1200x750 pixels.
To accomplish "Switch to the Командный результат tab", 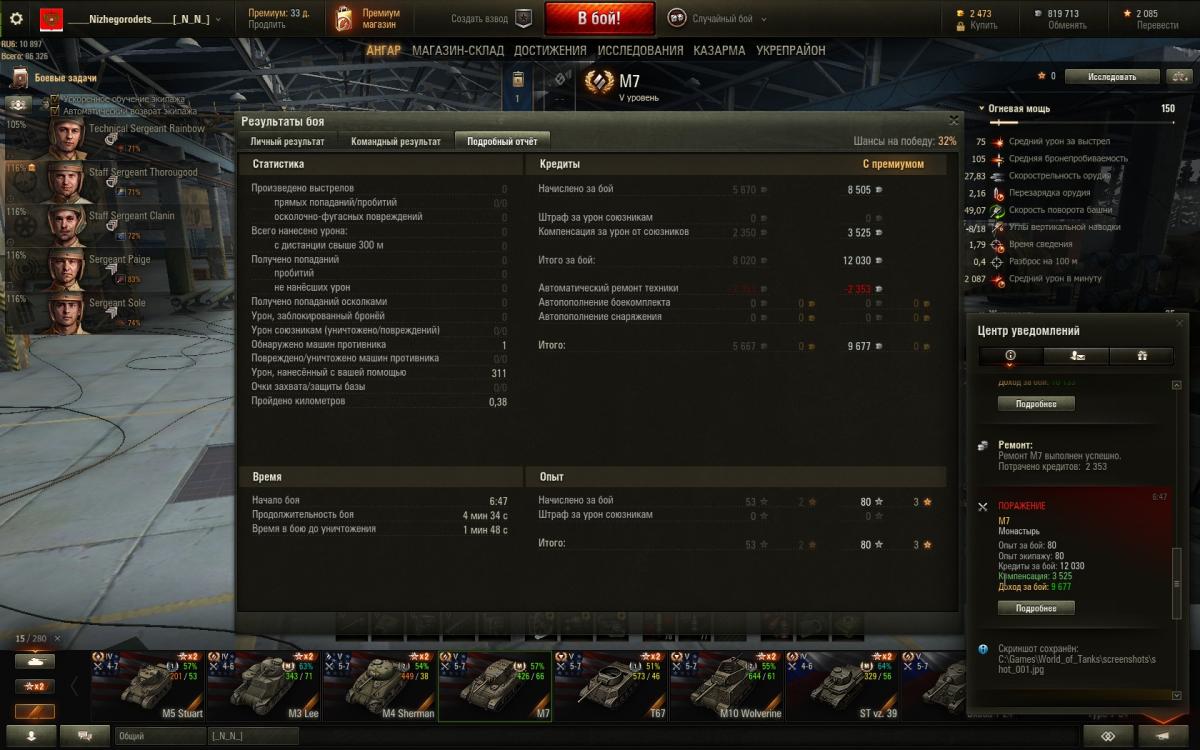I will tap(396, 142).
